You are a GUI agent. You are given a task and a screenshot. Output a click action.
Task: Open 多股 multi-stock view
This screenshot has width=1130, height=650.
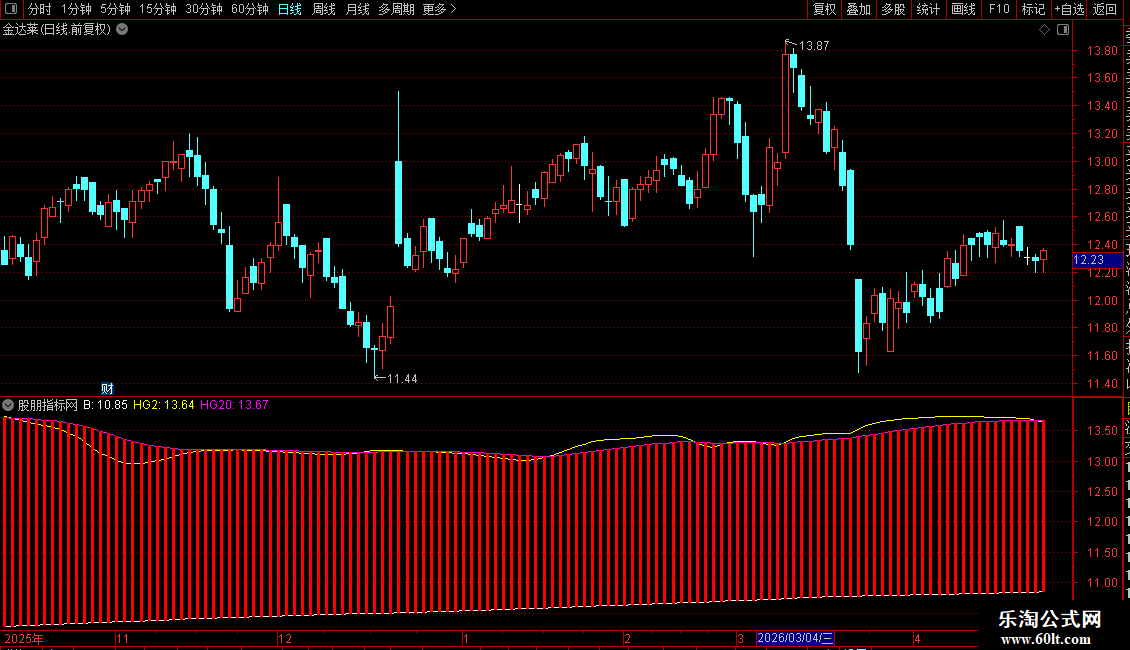coord(893,9)
